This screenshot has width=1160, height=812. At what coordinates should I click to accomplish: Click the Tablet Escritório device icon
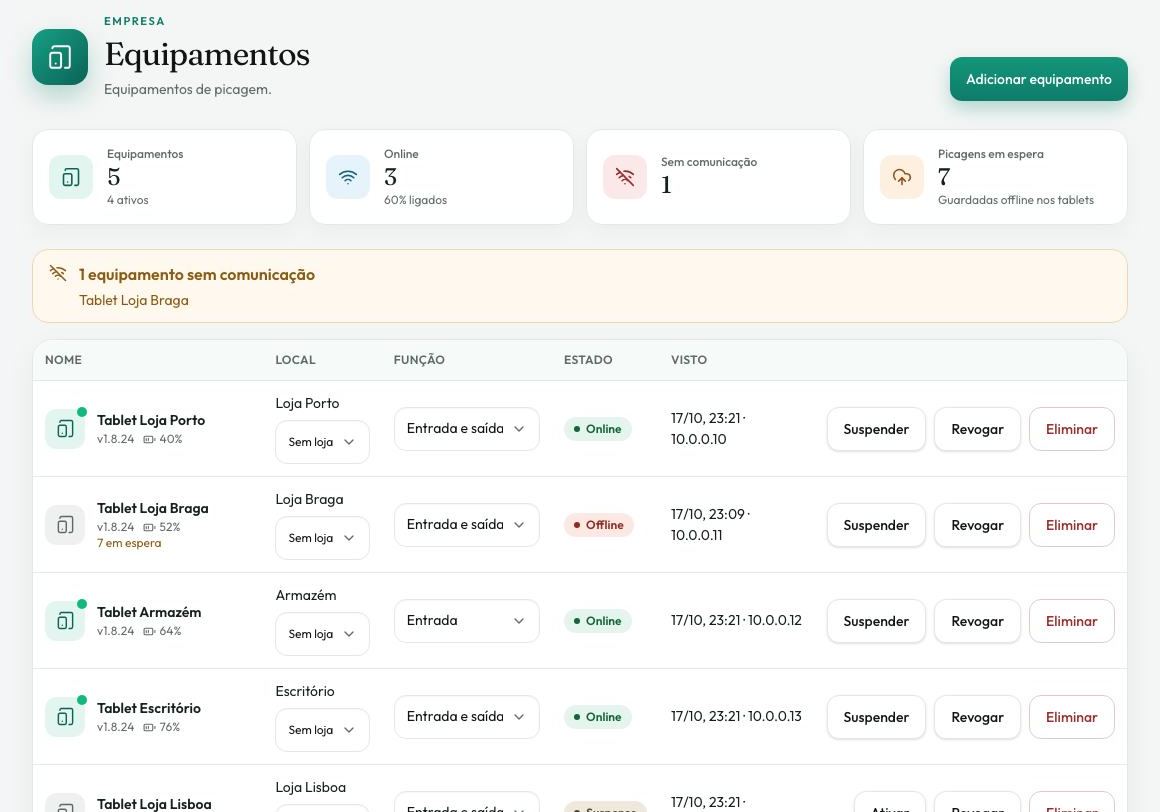pos(65,717)
